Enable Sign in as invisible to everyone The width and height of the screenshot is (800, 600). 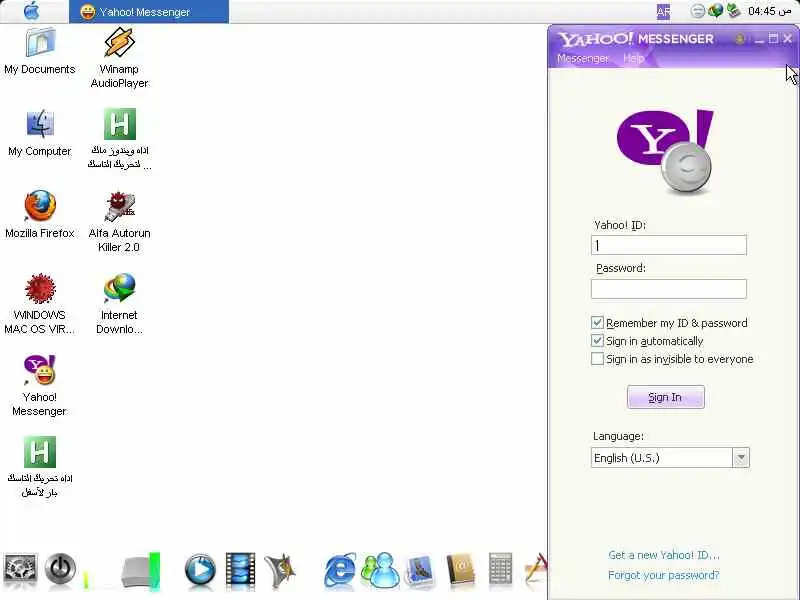point(597,359)
